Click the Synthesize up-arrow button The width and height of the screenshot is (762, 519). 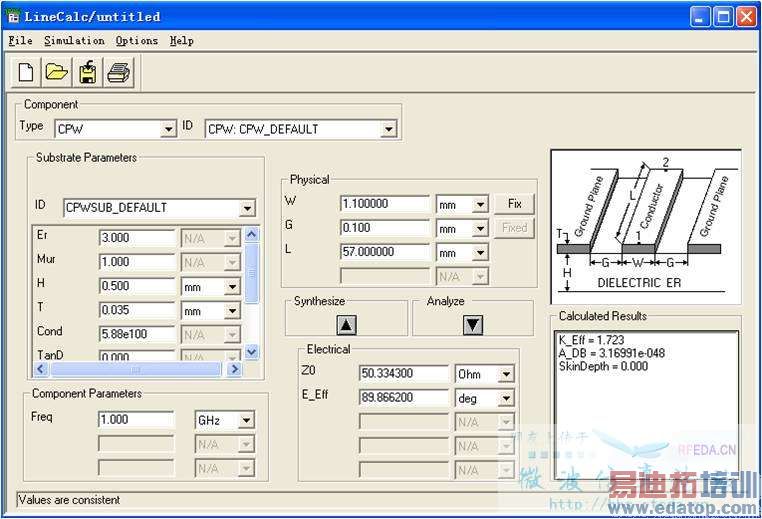pos(346,325)
